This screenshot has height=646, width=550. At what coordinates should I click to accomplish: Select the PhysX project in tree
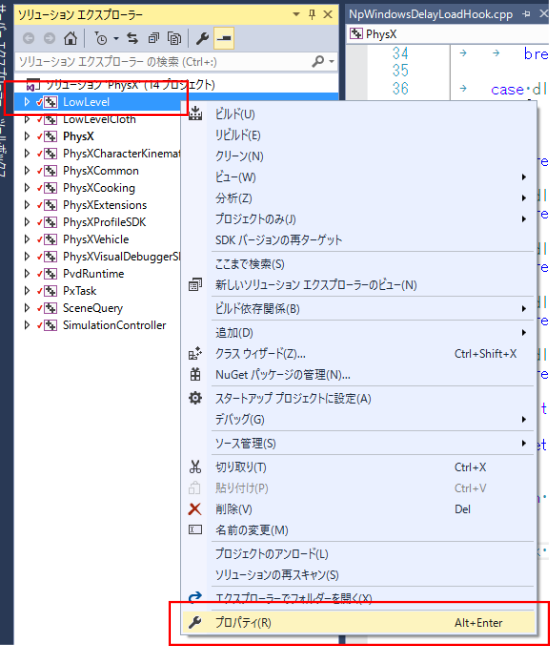(78, 136)
